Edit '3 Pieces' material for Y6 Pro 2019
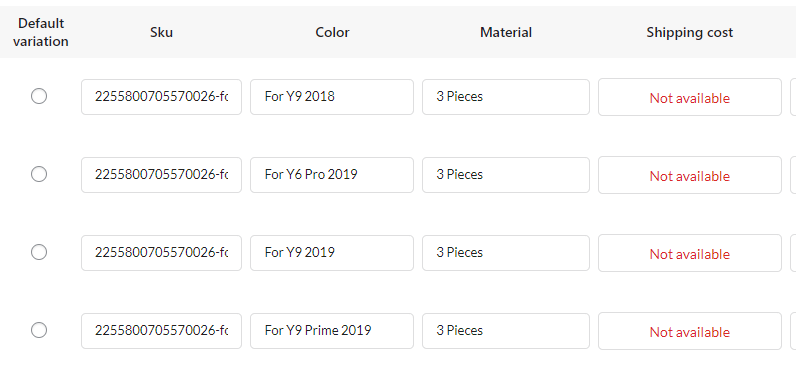The width and height of the screenshot is (796, 370). pyautogui.click(x=506, y=175)
